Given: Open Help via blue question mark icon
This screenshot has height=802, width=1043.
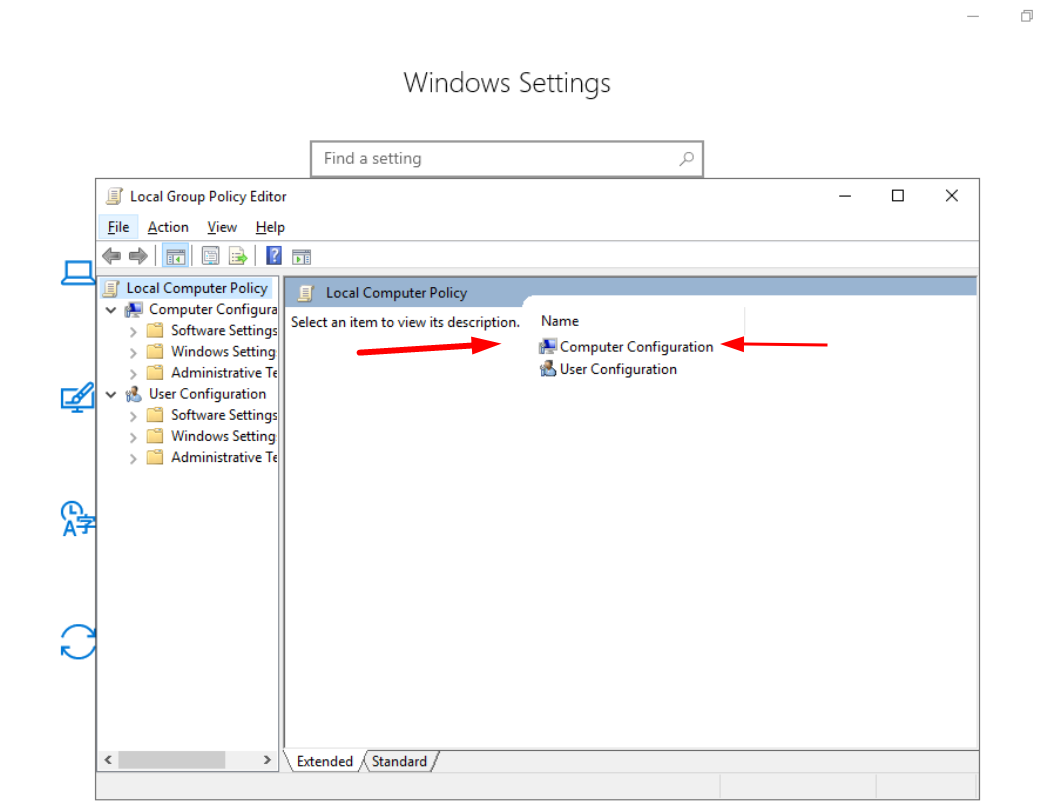Looking at the screenshot, I should click(x=273, y=256).
